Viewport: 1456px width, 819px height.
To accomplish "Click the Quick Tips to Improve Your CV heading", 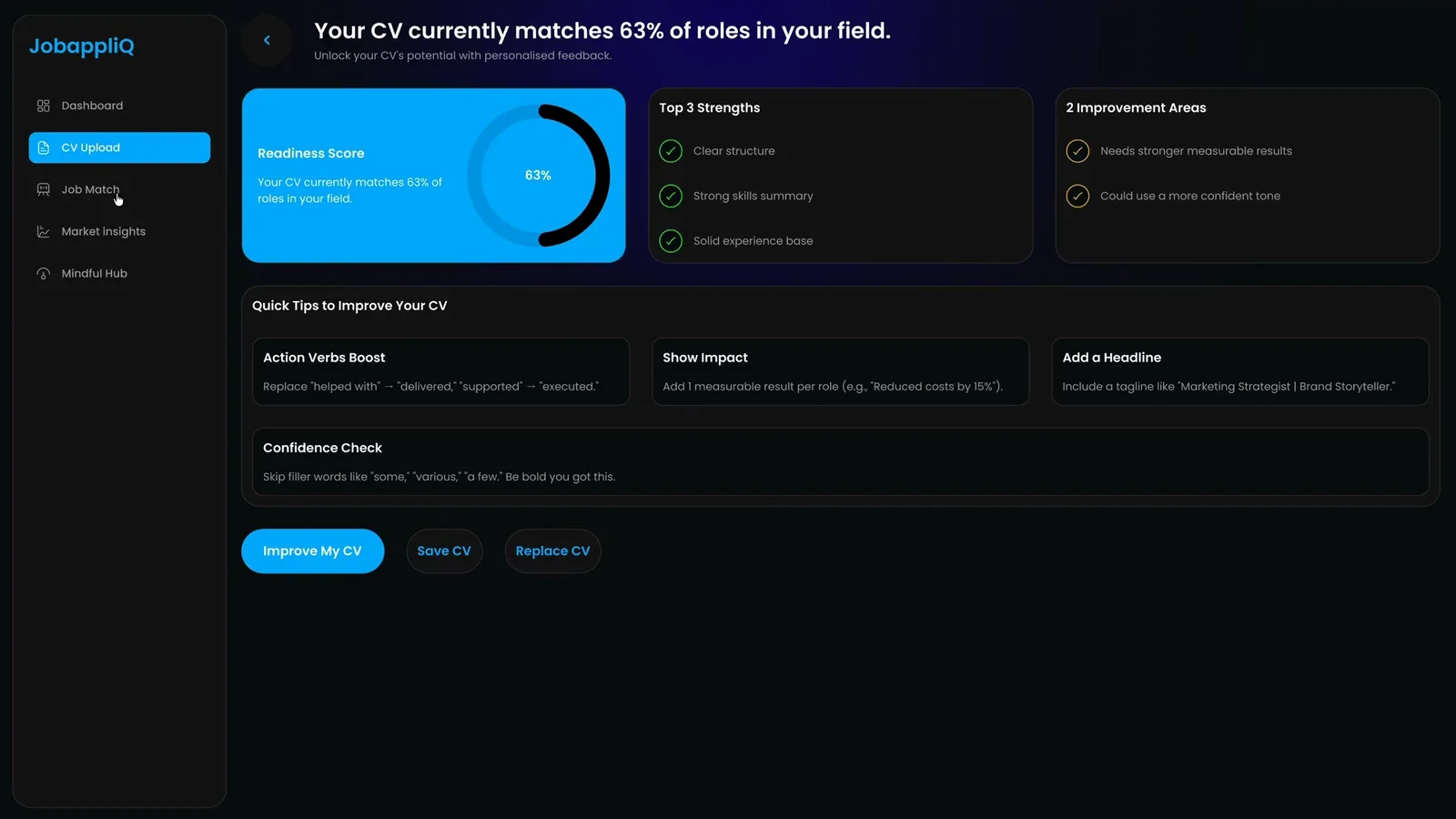I will click(x=349, y=306).
